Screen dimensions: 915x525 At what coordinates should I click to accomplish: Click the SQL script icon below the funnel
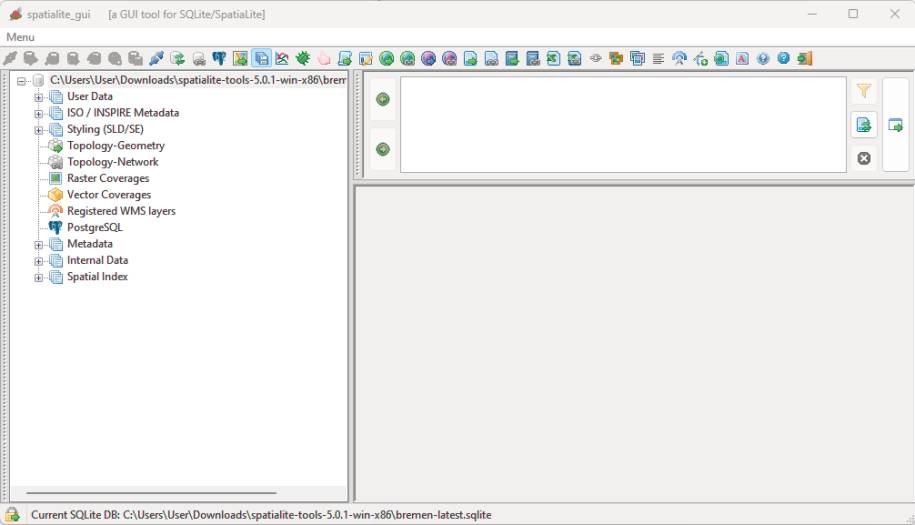[864, 124]
